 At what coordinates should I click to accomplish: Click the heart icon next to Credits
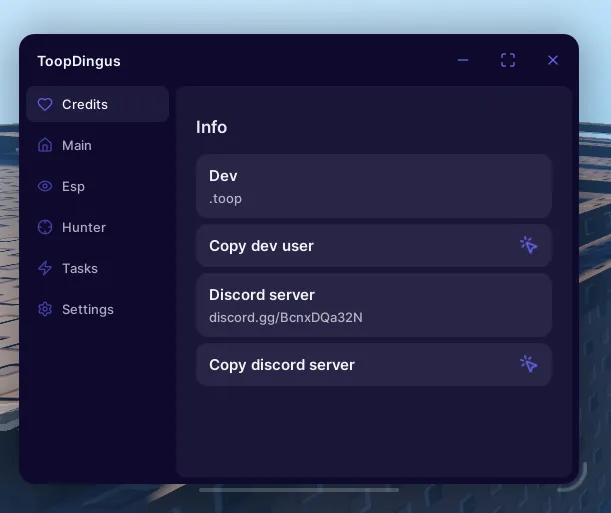click(45, 104)
